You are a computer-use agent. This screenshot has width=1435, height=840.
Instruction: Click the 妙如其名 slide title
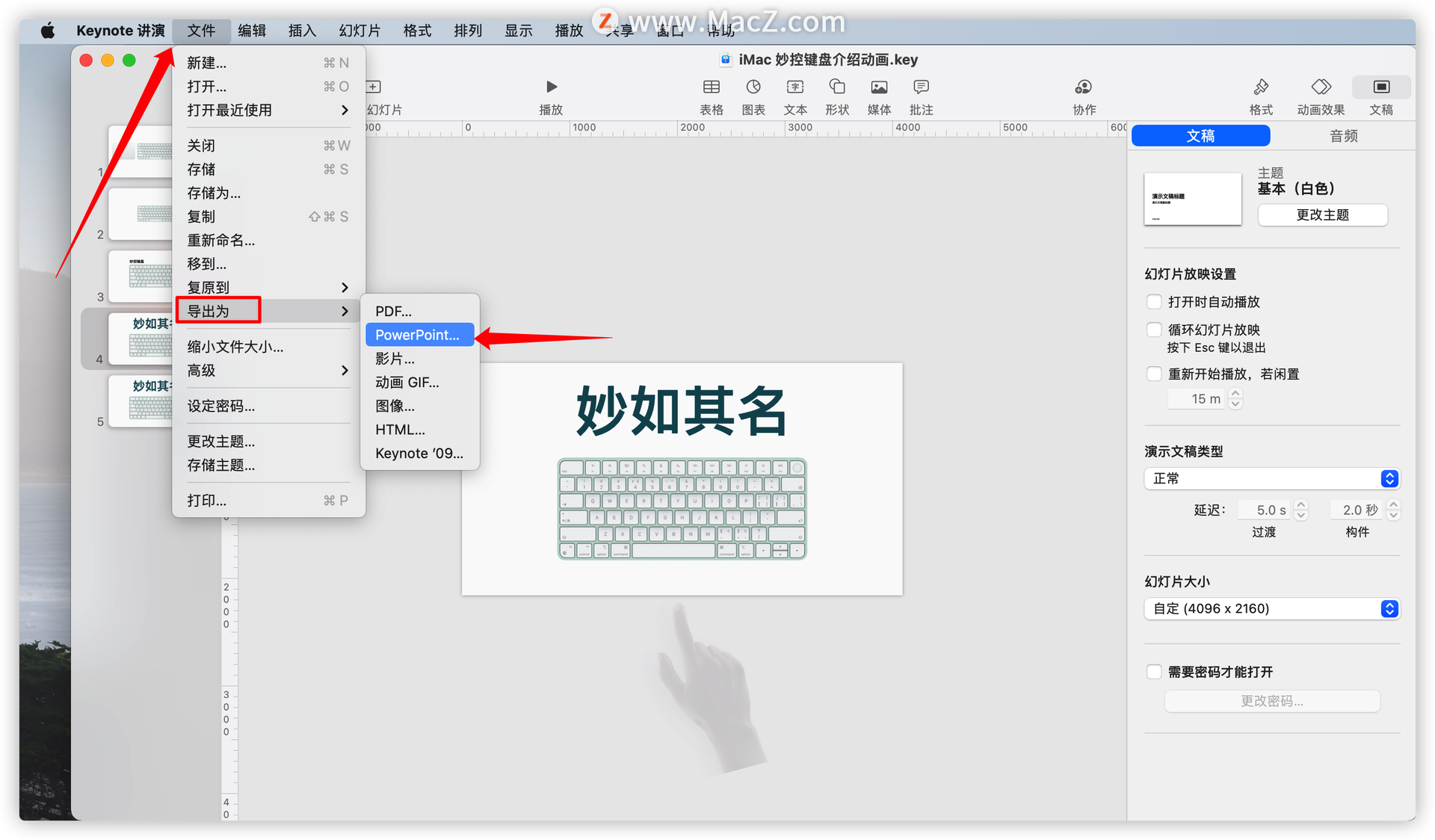(x=682, y=410)
